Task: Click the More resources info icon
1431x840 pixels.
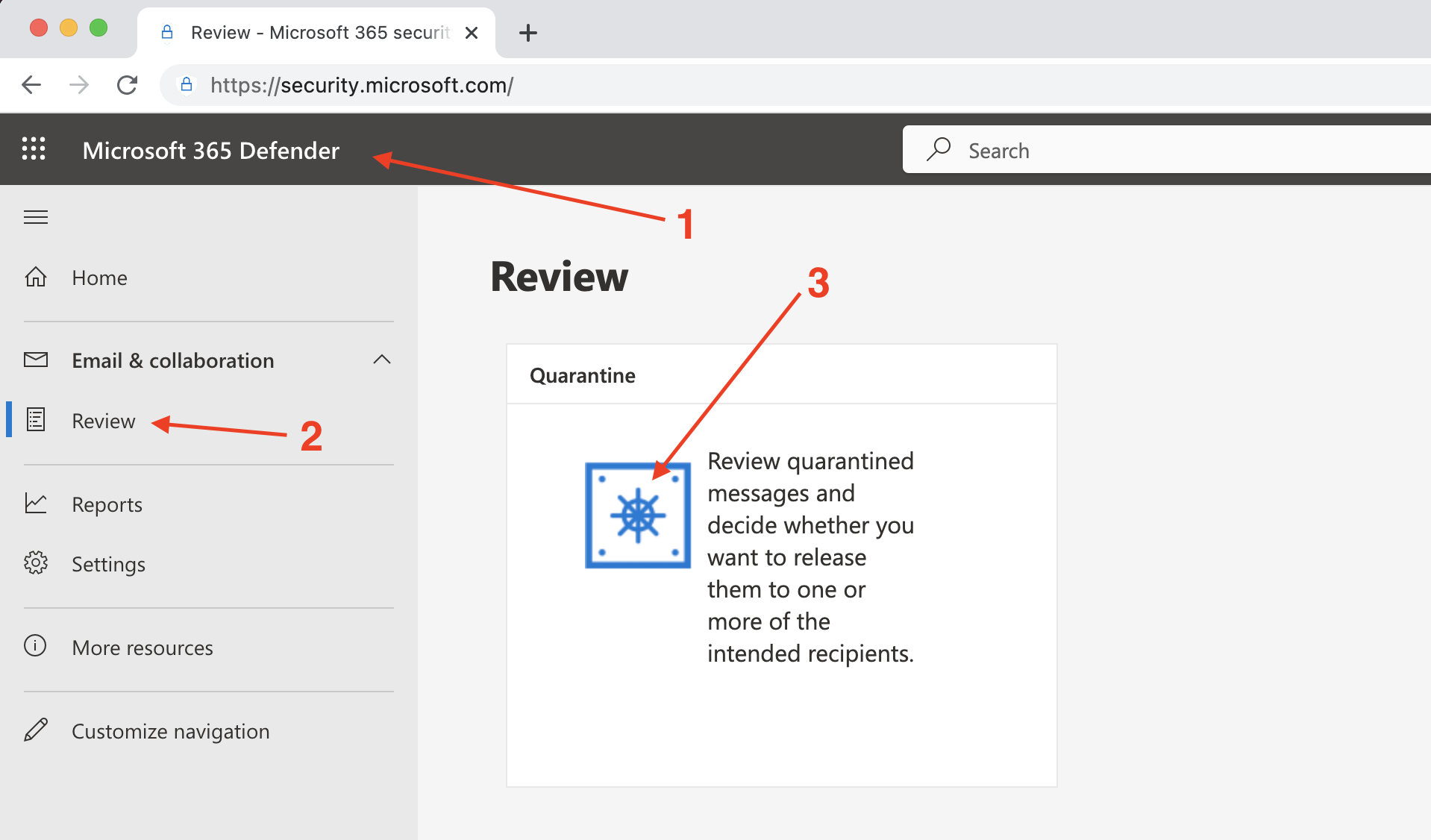Action: coord(36,646)
